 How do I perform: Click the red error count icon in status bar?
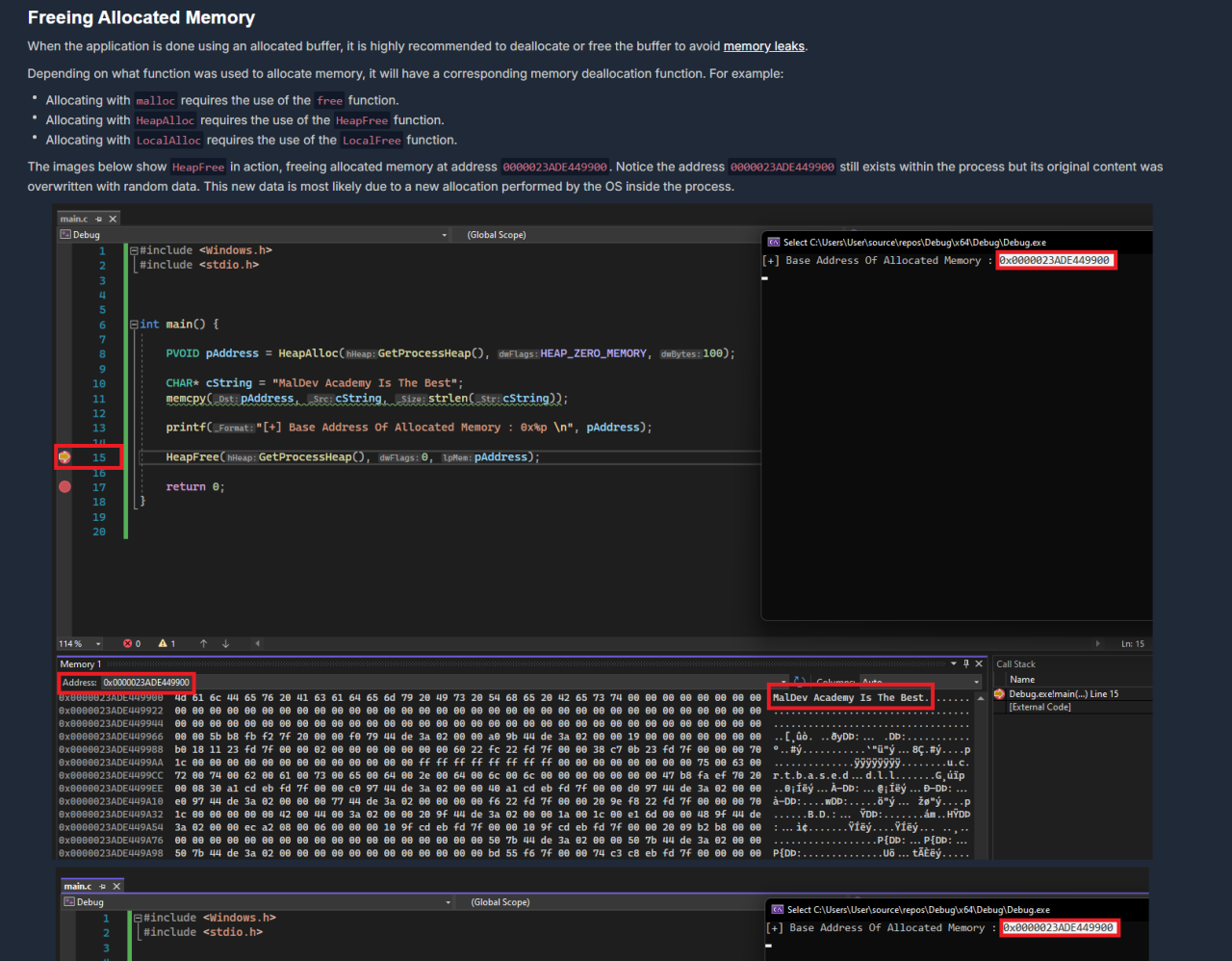(128, 643)
